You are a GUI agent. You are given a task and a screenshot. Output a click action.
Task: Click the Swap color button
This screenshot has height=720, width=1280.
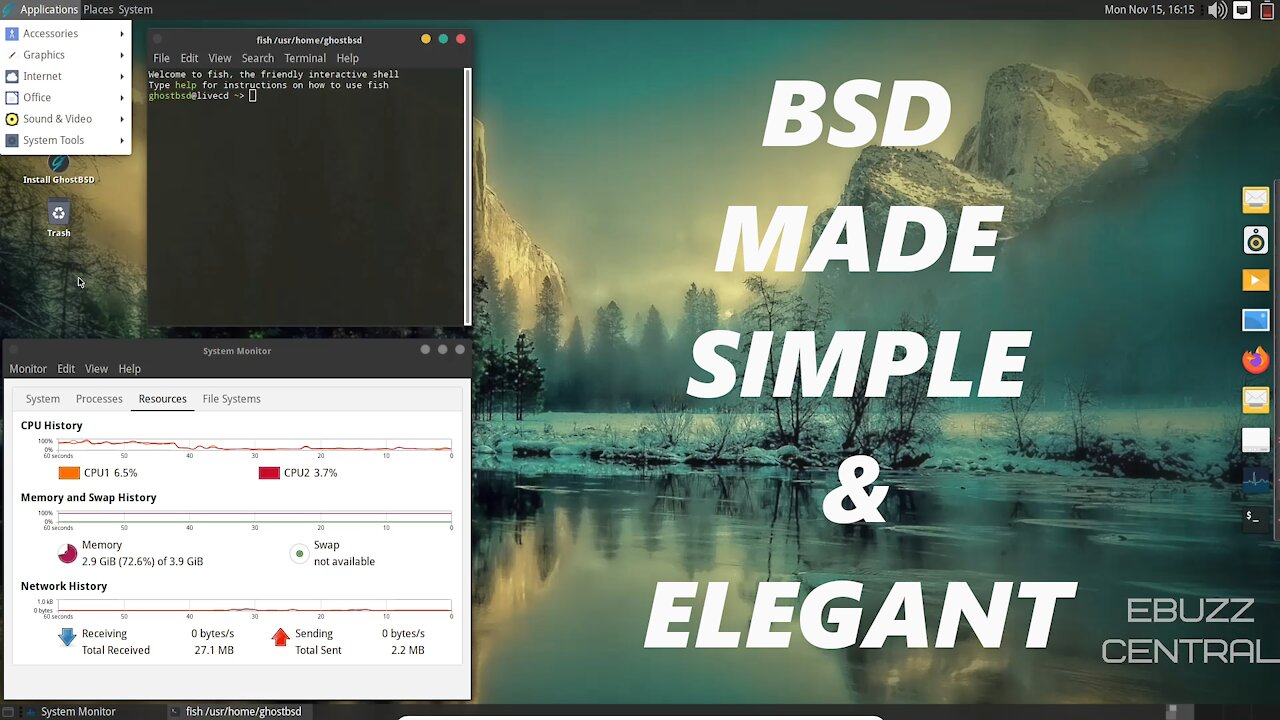[x=299, y=553]
